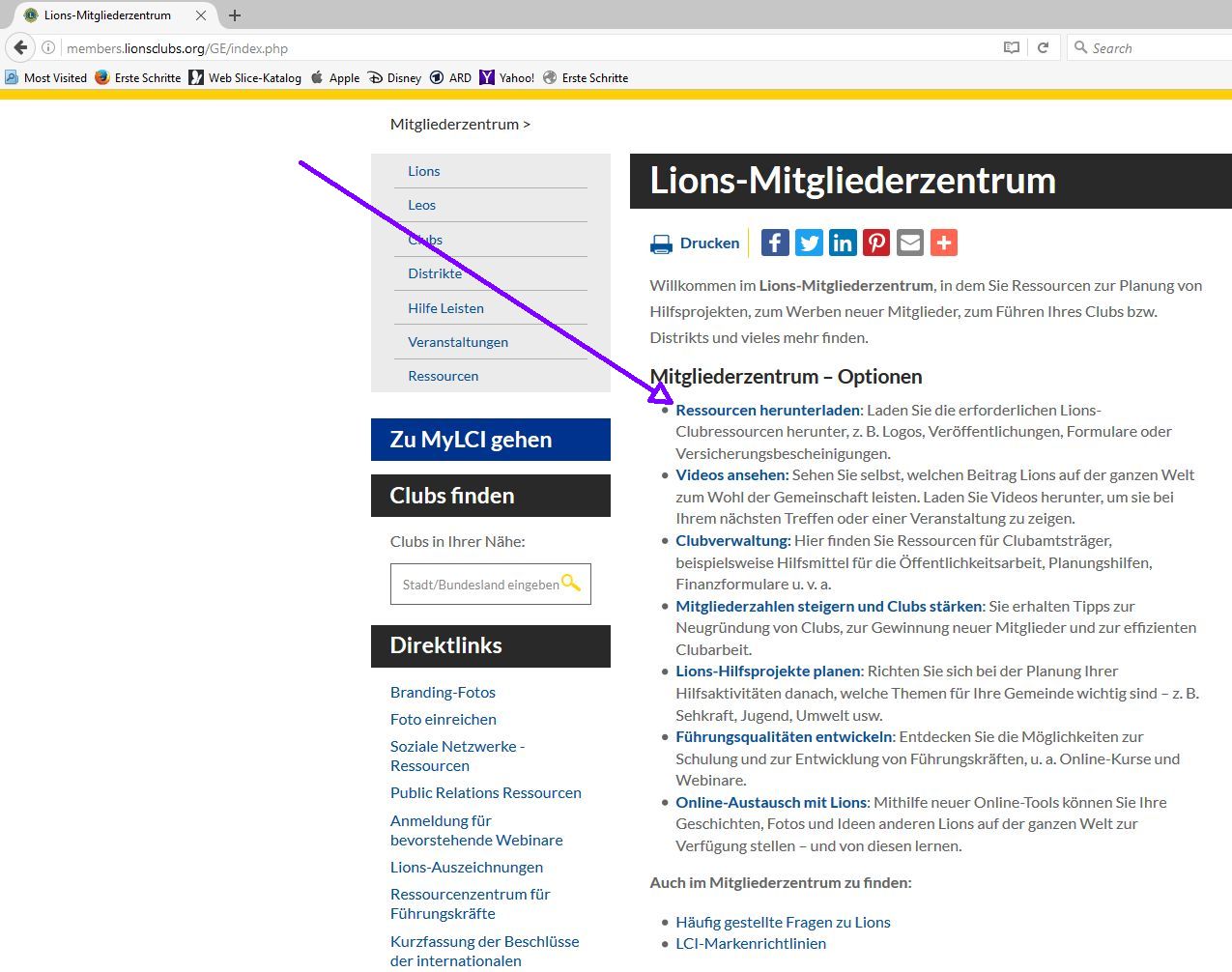Open Foto einreichen direct link

point(444,719)
